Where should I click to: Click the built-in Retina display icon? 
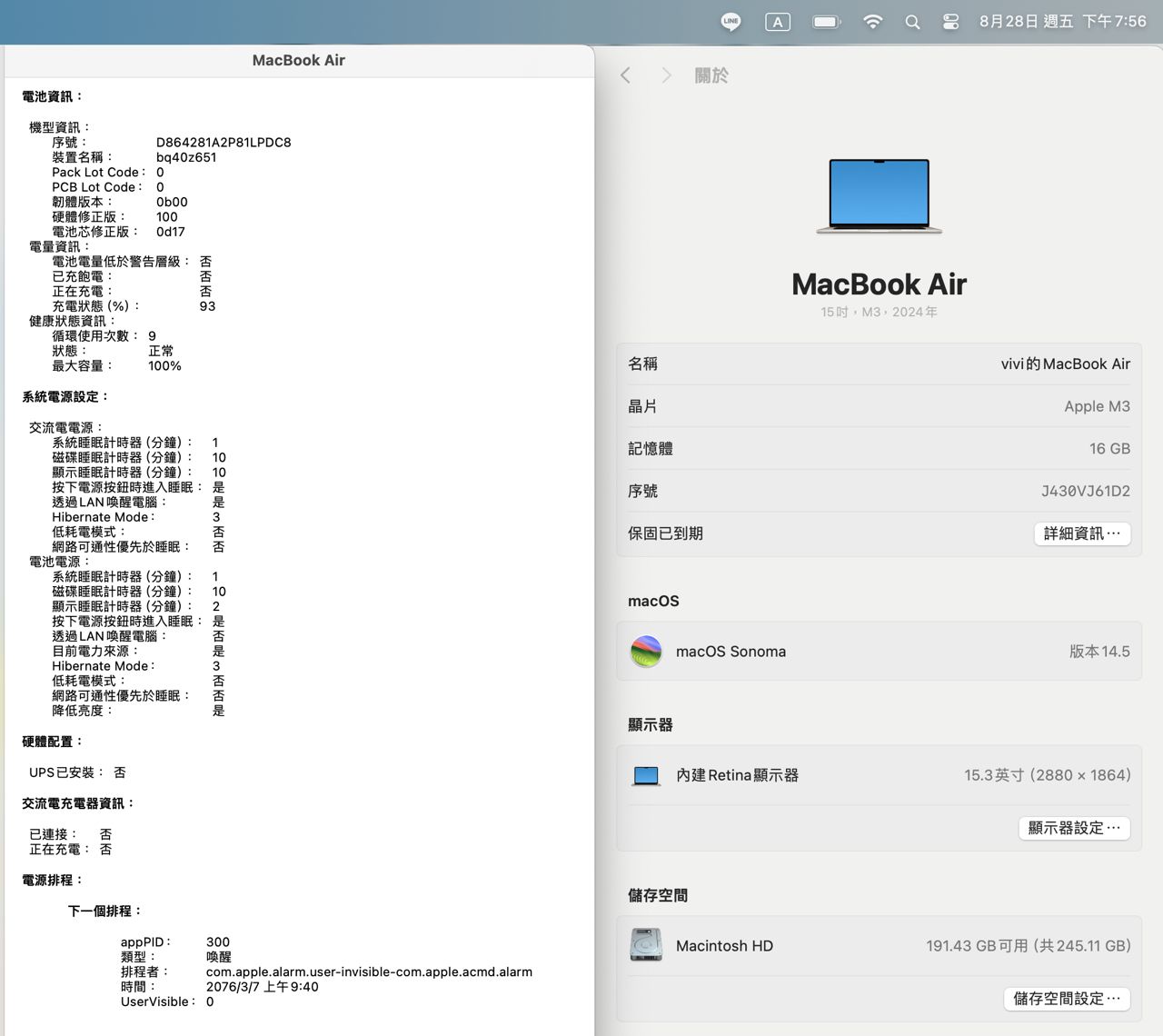click(x=646, y=775)
